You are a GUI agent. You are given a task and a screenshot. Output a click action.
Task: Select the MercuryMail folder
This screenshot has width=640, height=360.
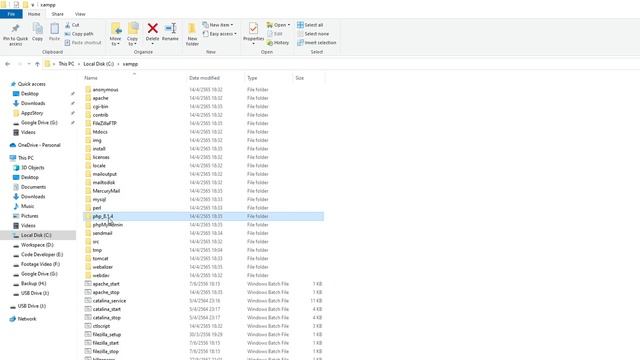(106, 191)
